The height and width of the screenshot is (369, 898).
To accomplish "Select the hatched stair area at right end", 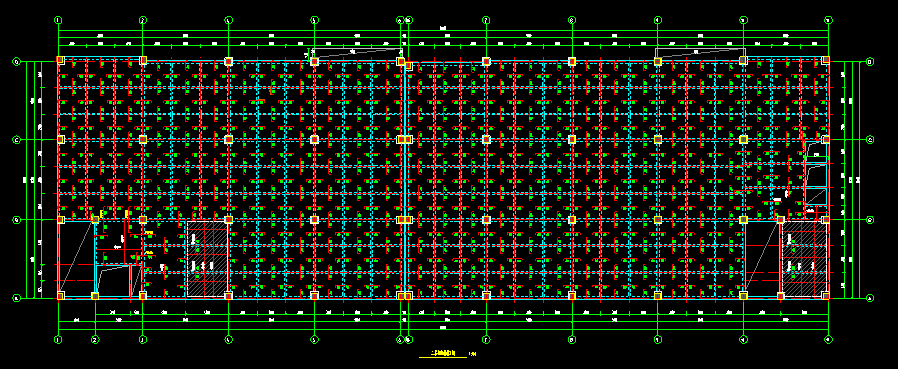I will point(805,259).
